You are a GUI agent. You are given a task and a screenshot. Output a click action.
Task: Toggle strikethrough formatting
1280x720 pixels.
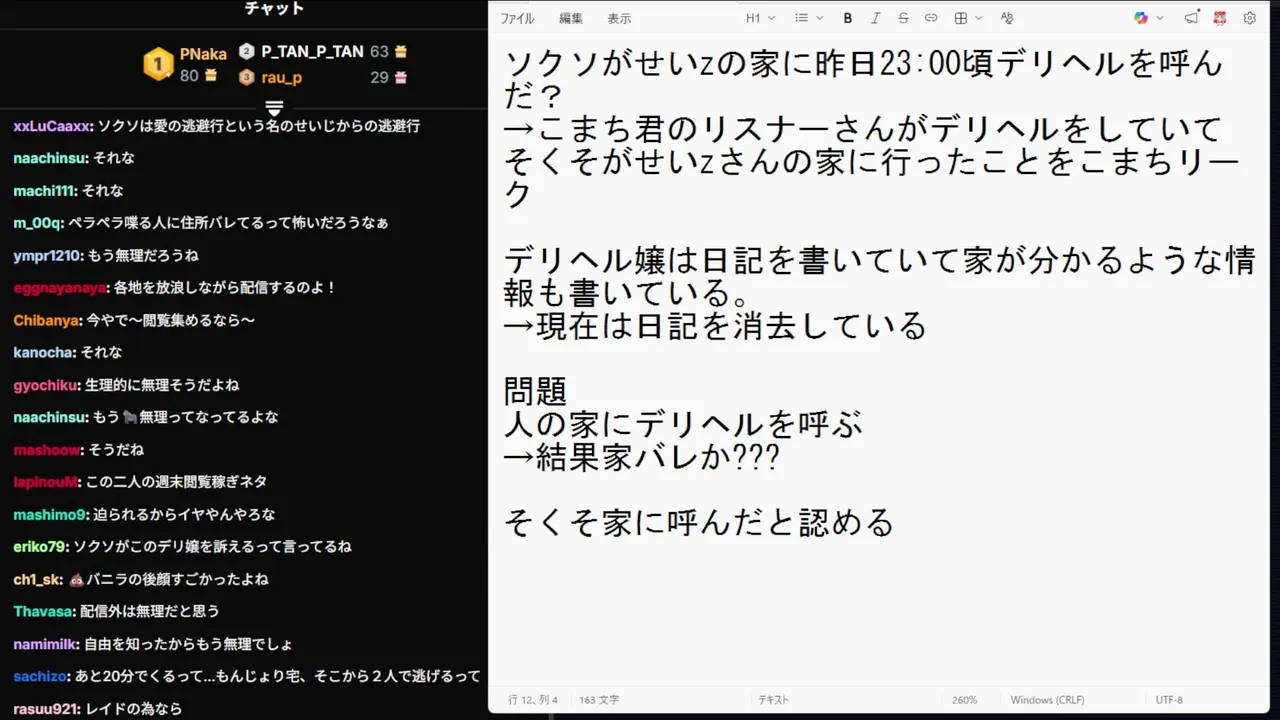click(x=903, y=18)
